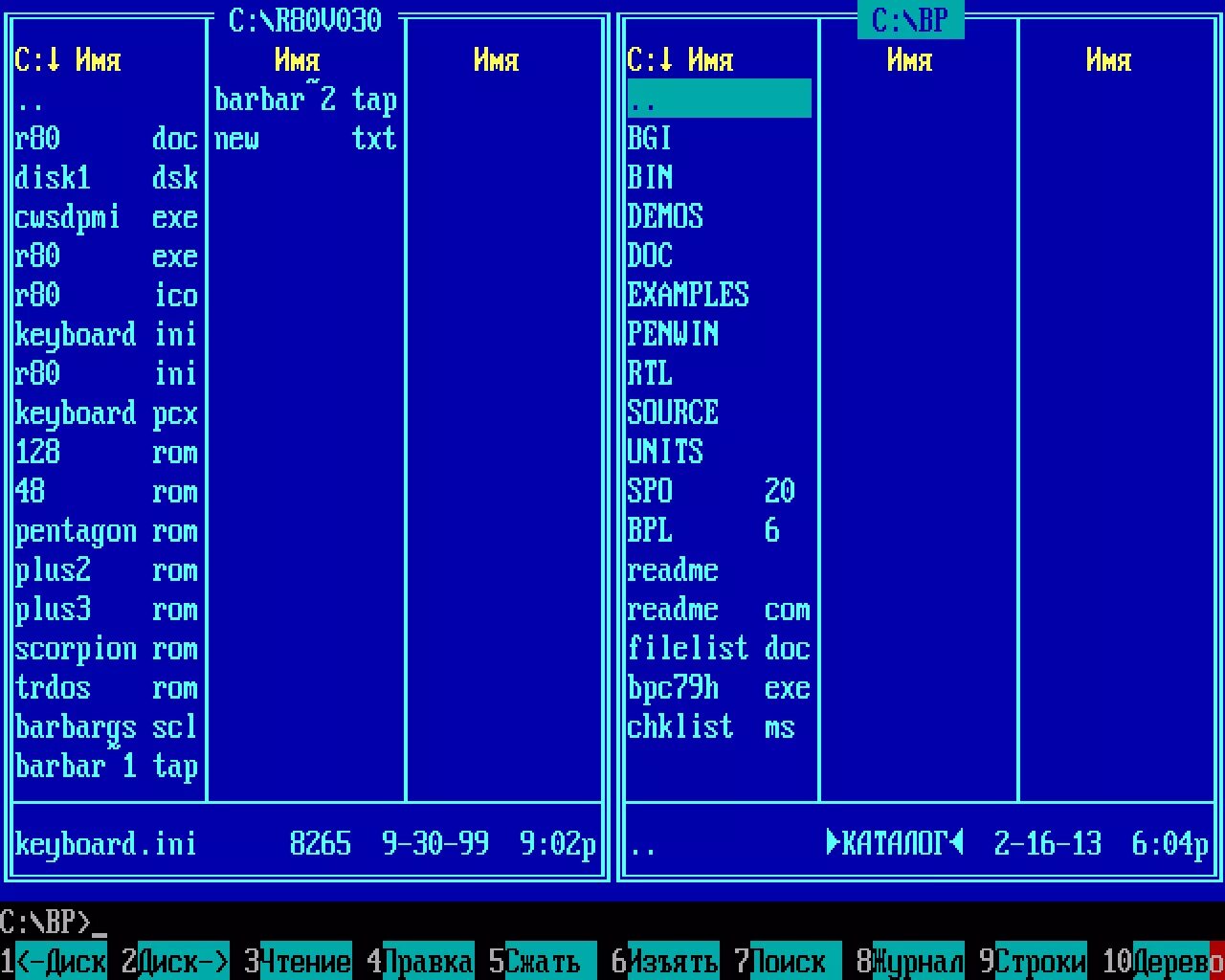The width and height of the screenshot is (1225, 980).
Task: Click the C:\R80V030 left panel title
Action: (x=305, y=20)
